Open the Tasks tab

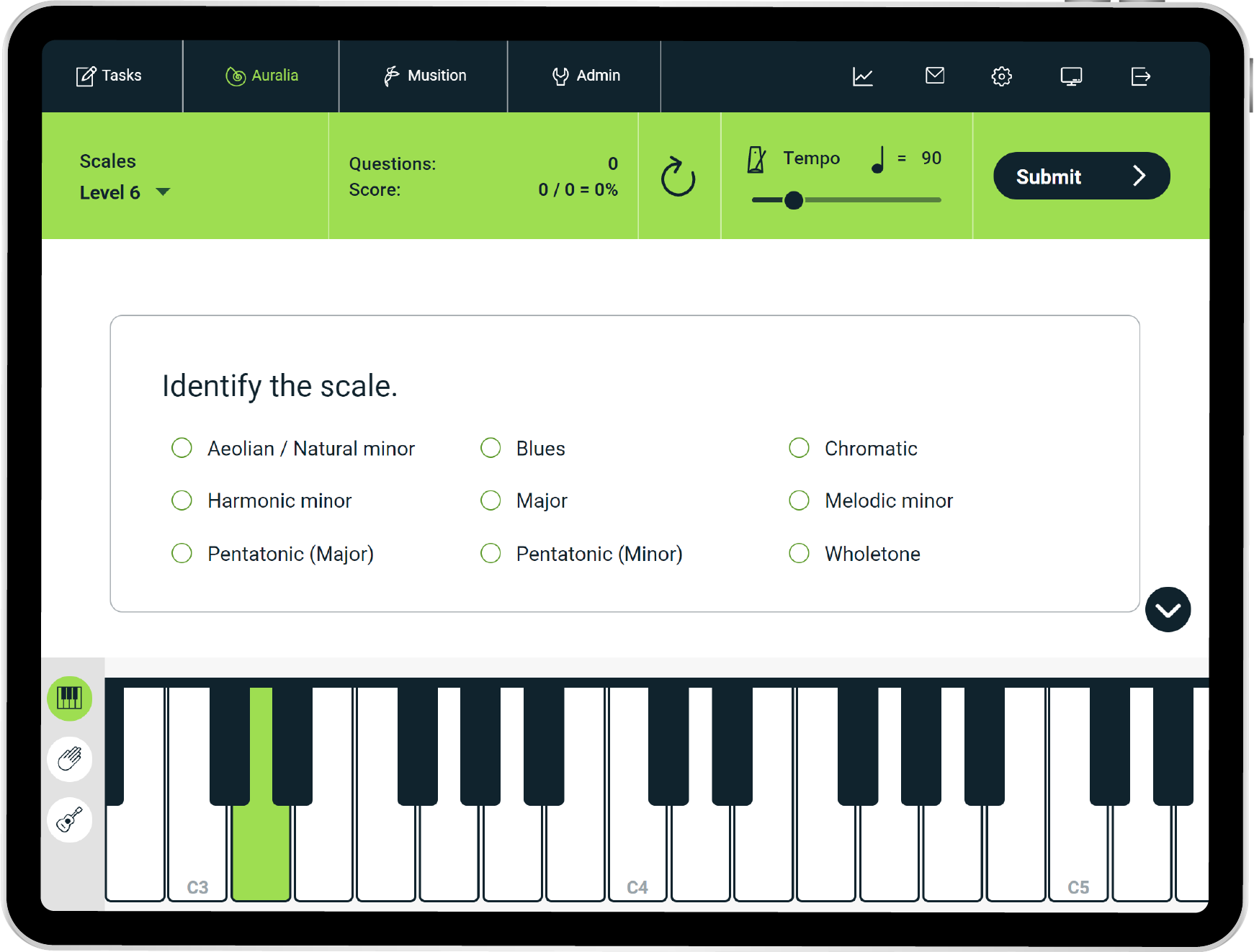[x=109, y=76]
